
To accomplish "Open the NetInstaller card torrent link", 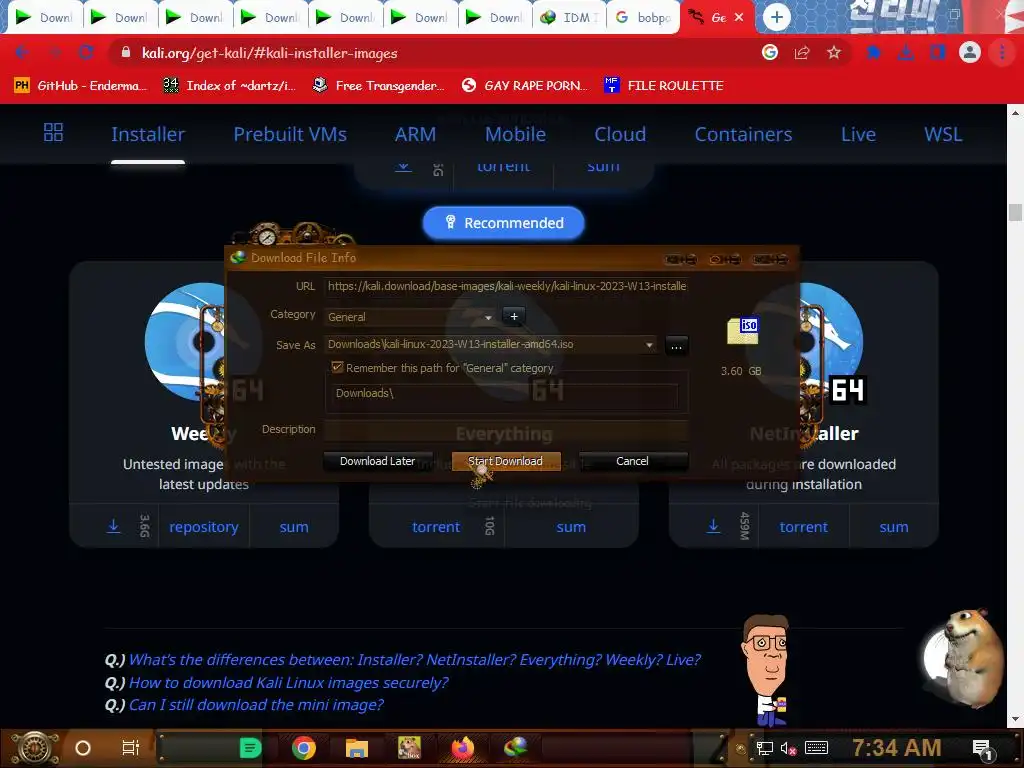I will pos(803,527).
